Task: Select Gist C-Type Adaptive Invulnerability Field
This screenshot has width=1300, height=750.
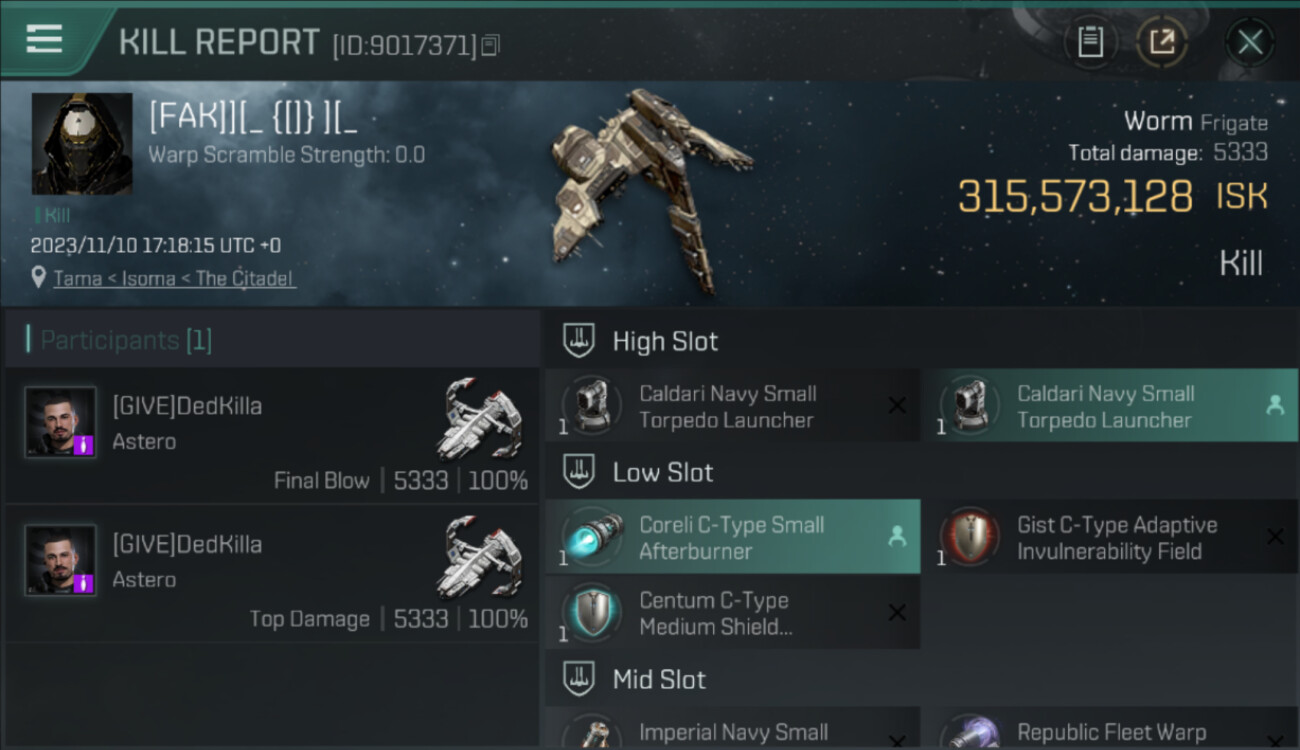Action: click(x=1110, y=537)
